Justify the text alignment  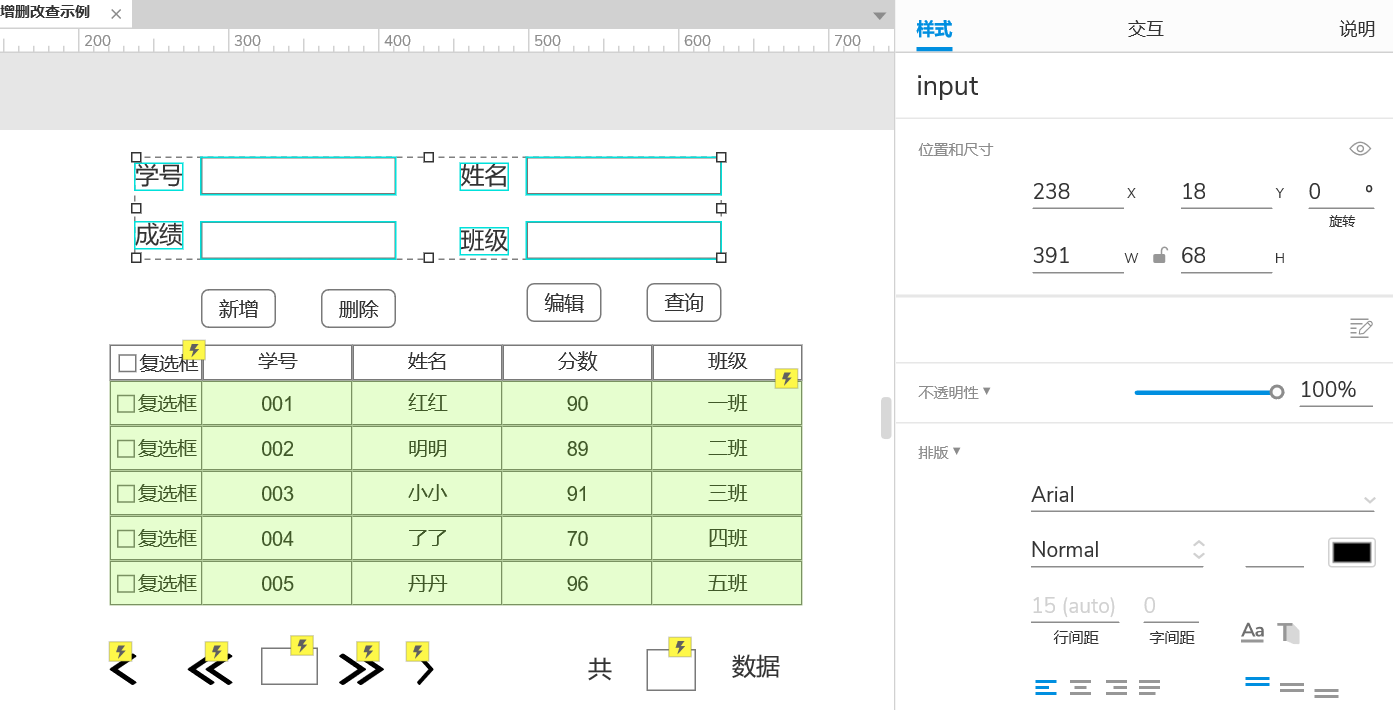click(x=1150, y=687)
